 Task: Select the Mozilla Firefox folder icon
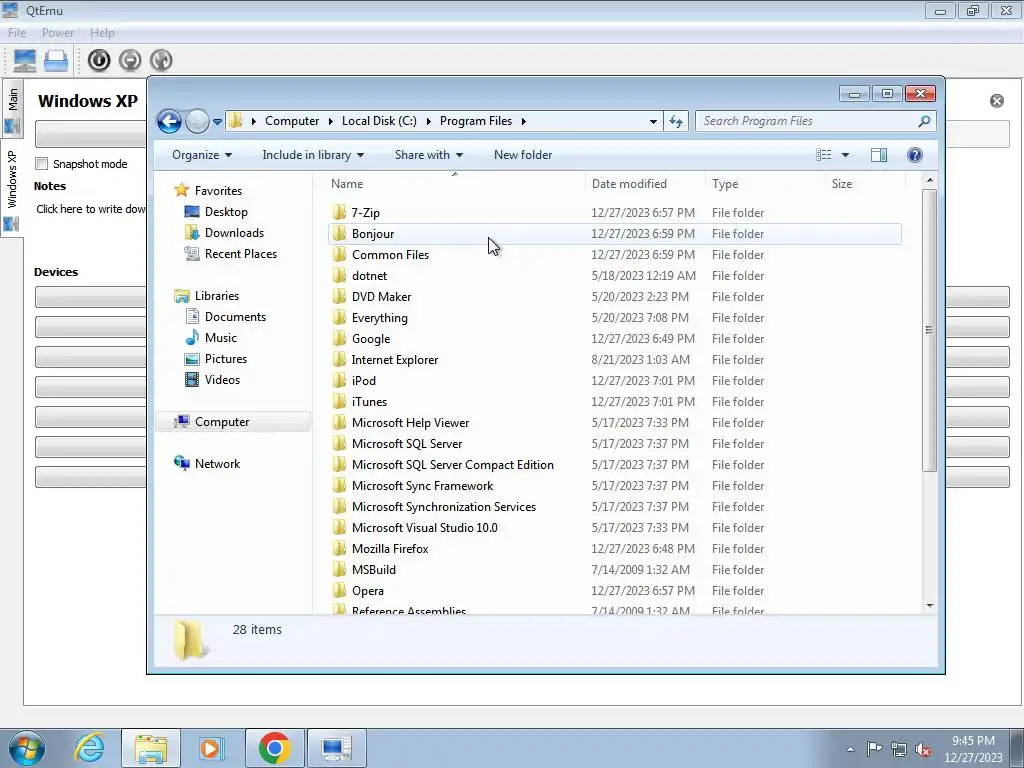click(339, 549)
